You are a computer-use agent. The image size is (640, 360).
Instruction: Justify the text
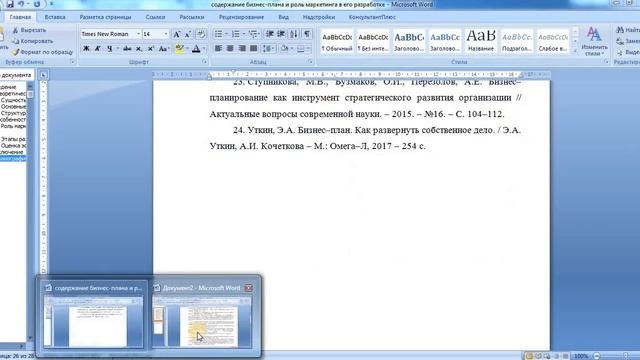pos(253,49)
